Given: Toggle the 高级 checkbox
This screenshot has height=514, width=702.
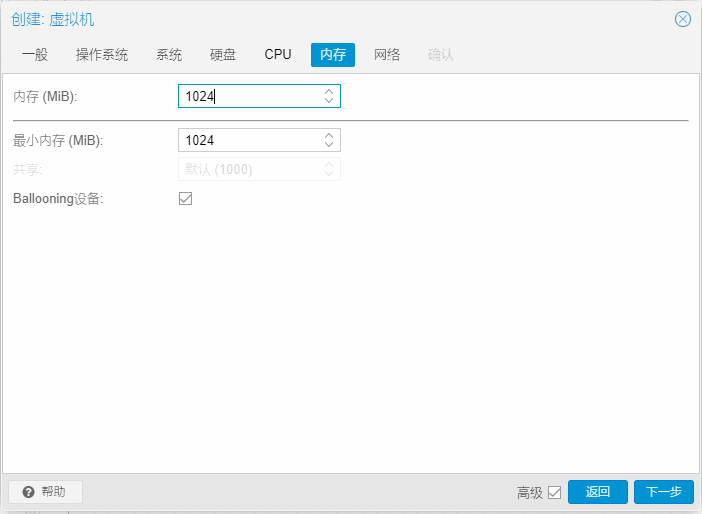Looking at the screenshot, I should coord(554,493).
